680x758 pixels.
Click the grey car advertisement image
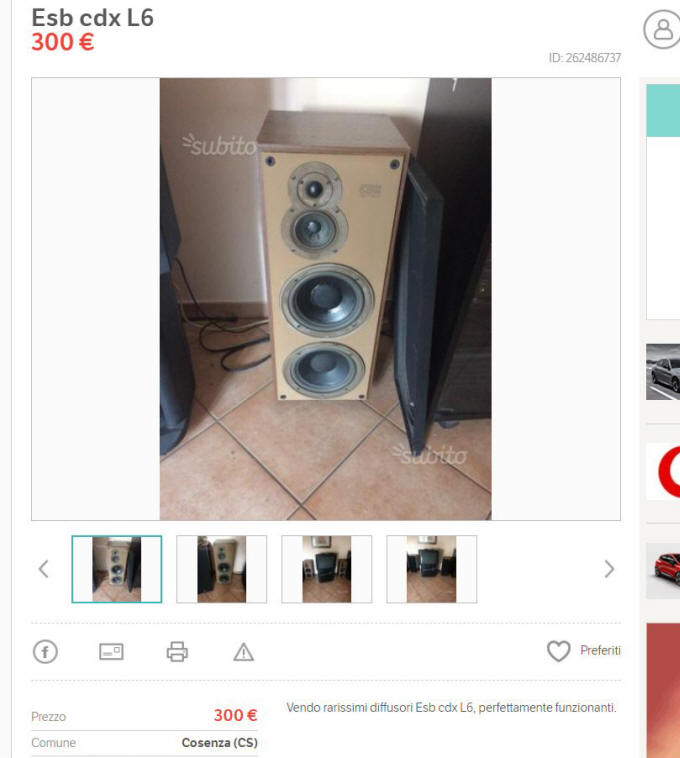point(663,372)
